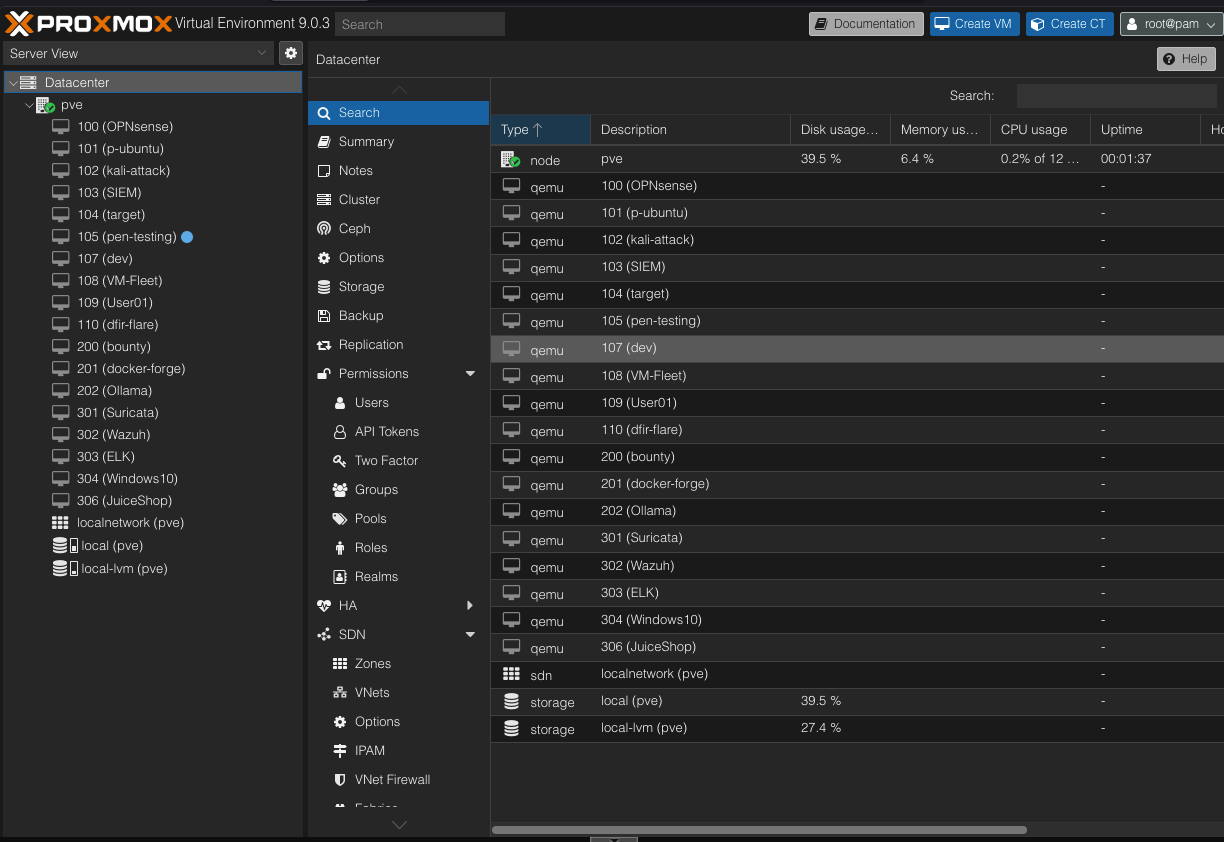
Task: Click the Backup floppy disk icon
Action: tap(324, 316)
